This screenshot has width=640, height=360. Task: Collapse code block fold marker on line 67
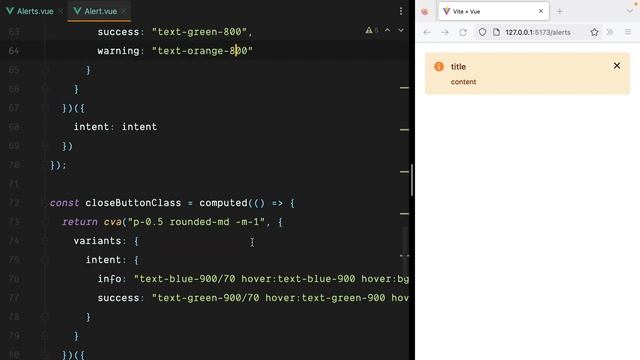pos(45,108)
